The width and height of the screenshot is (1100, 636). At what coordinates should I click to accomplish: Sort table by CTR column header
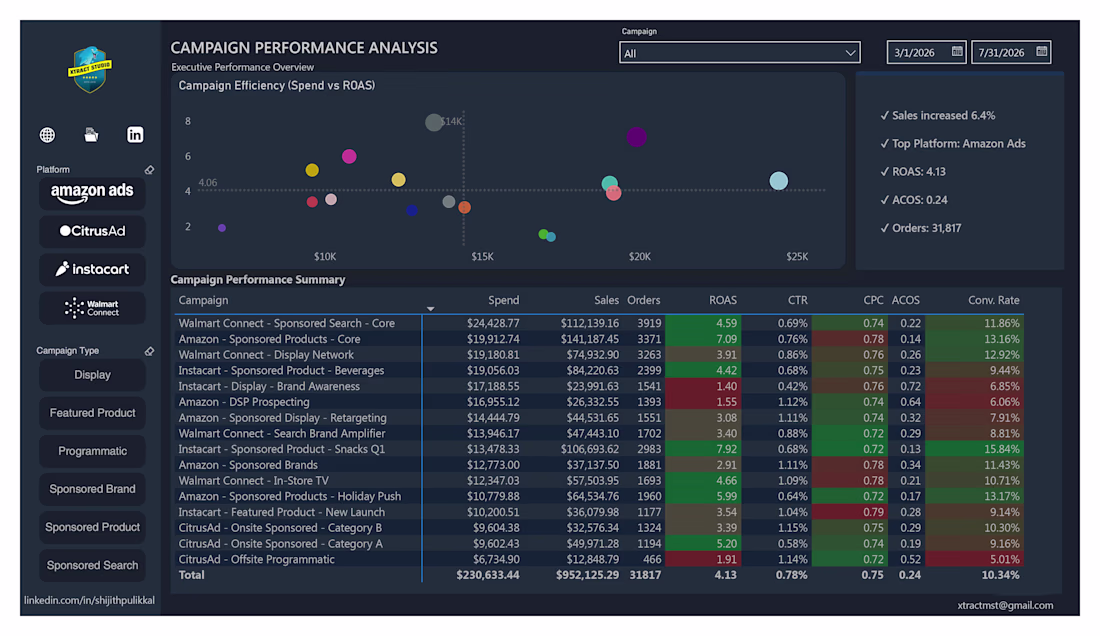click(x=798, y=300)
